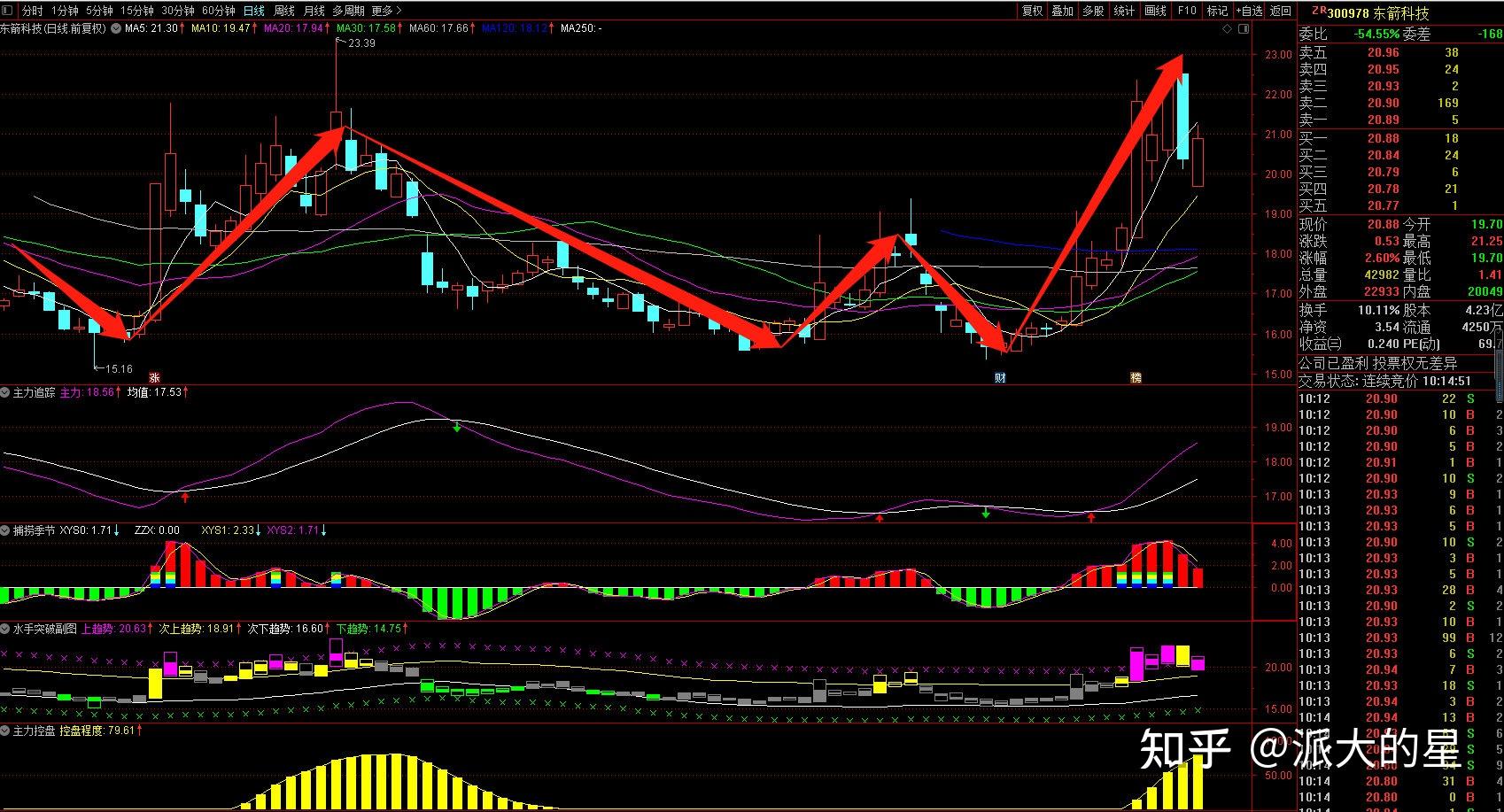This screenshot has width=1504, height=812.
Task: Click the ZR badge beside stock code
Action: tap(1318, 12)
